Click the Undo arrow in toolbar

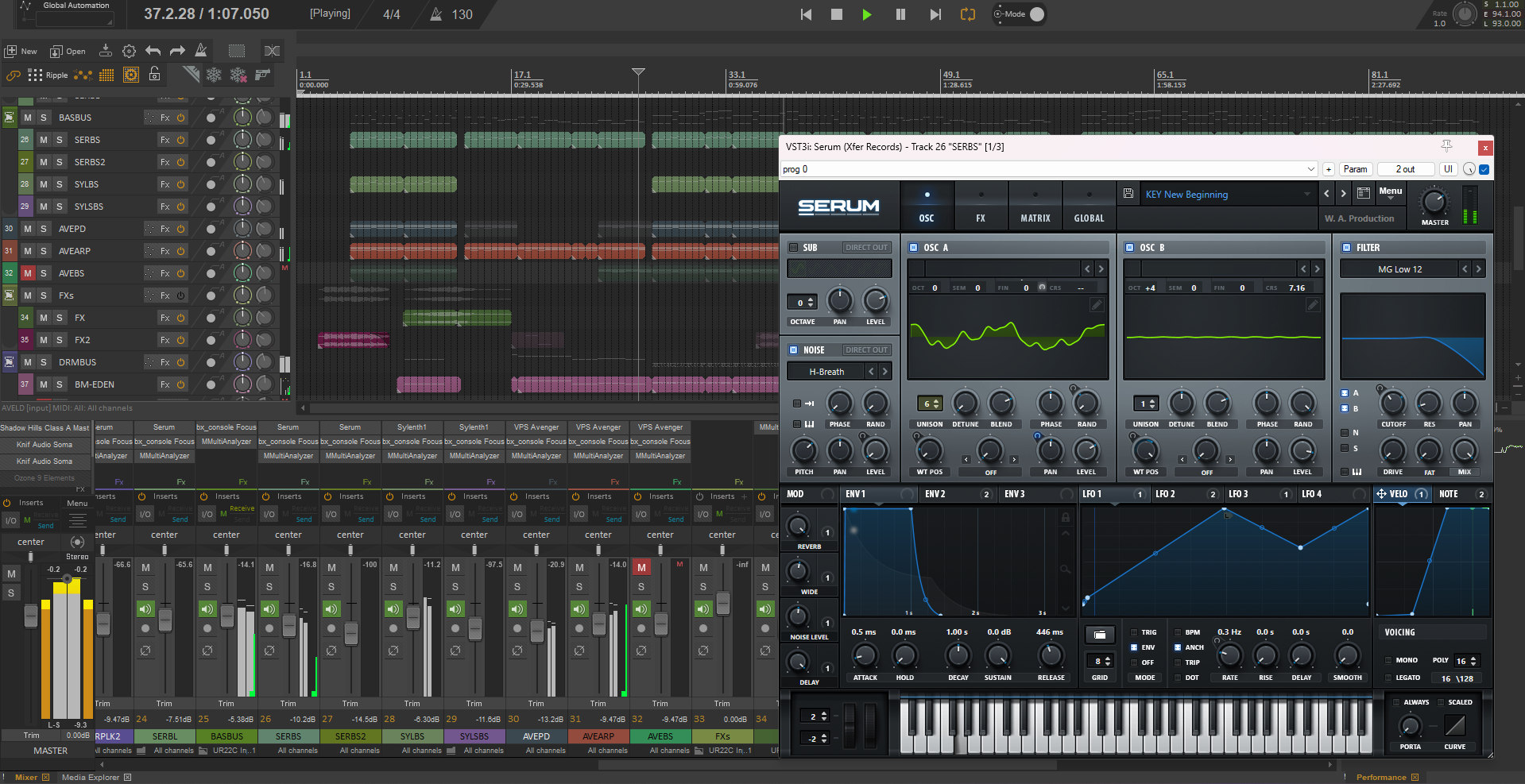(x=153, y=51)
